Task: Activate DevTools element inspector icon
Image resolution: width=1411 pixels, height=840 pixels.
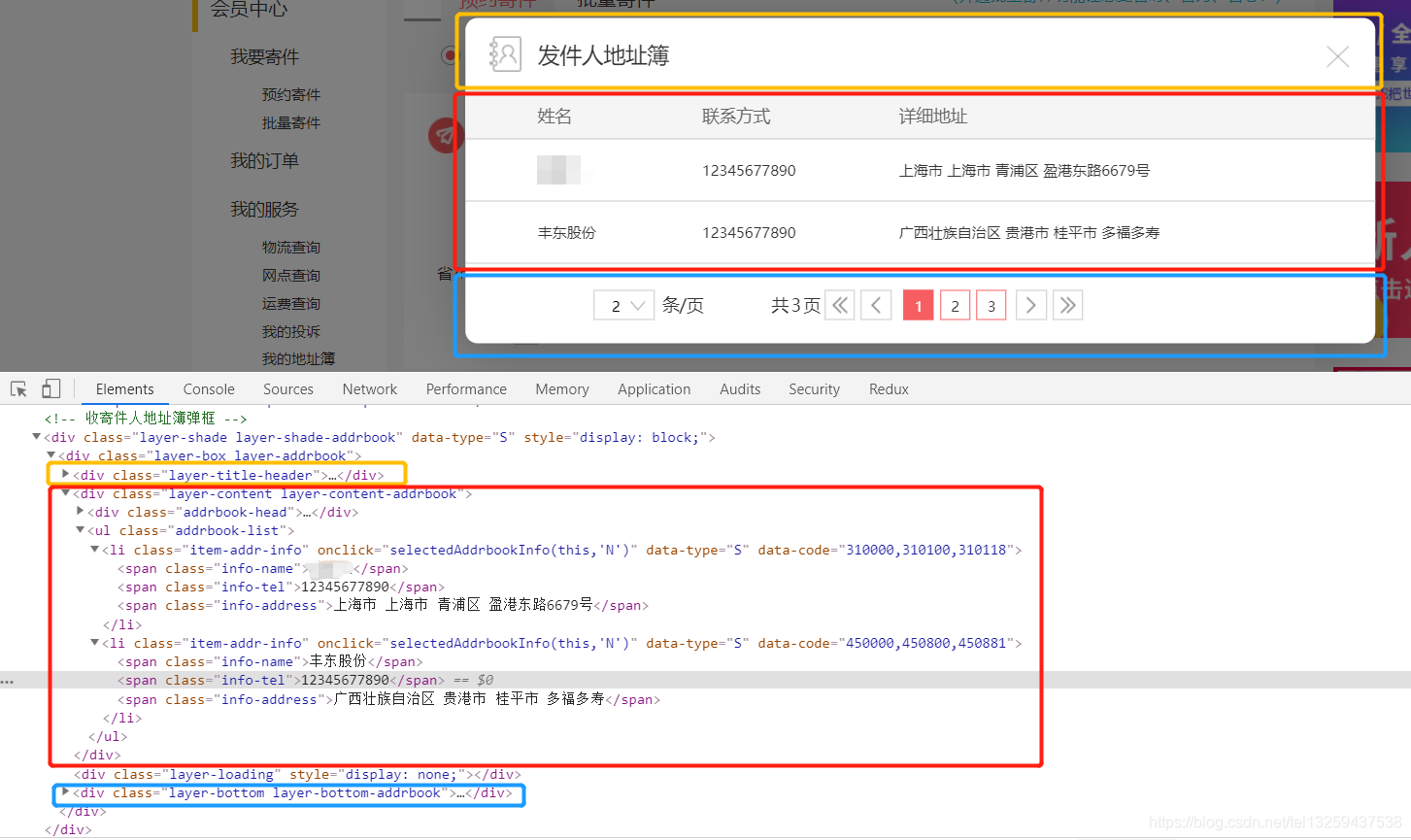Action: point(18,389)
